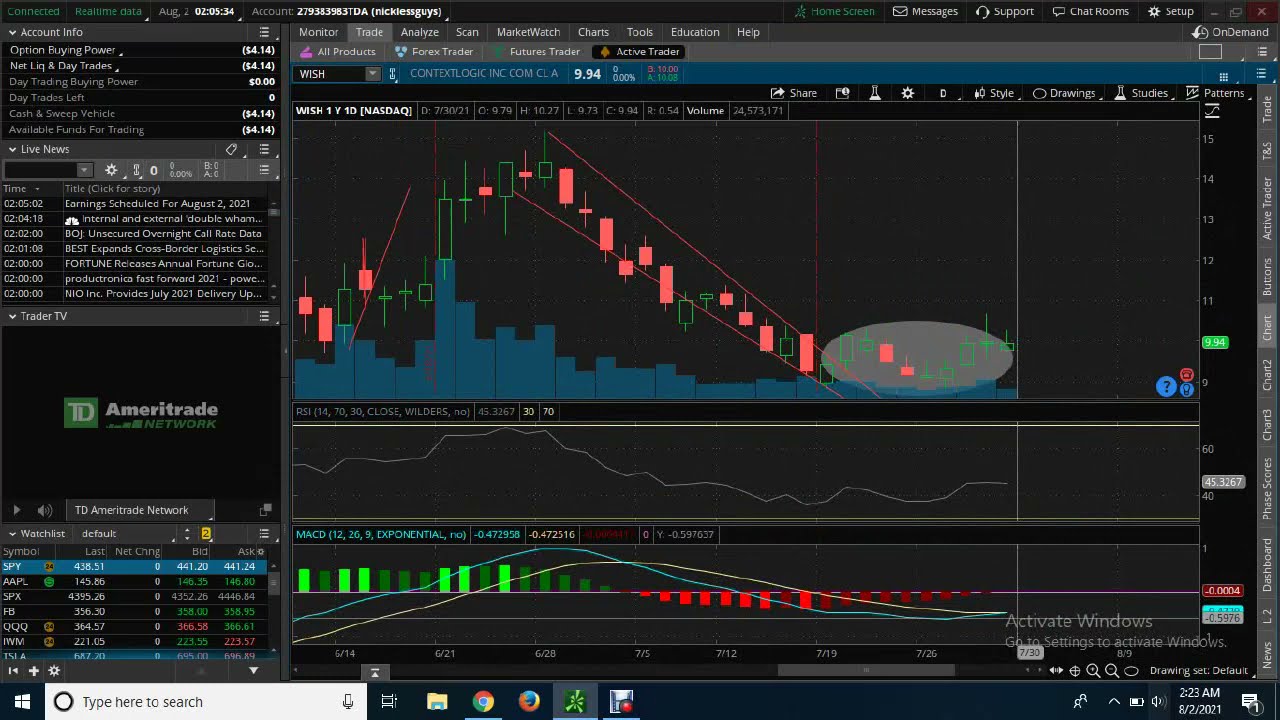The width and height of the screenshot is (1280, 720).
Task: Open the symbol dropdown next to WISH
Action: [372, 74]
